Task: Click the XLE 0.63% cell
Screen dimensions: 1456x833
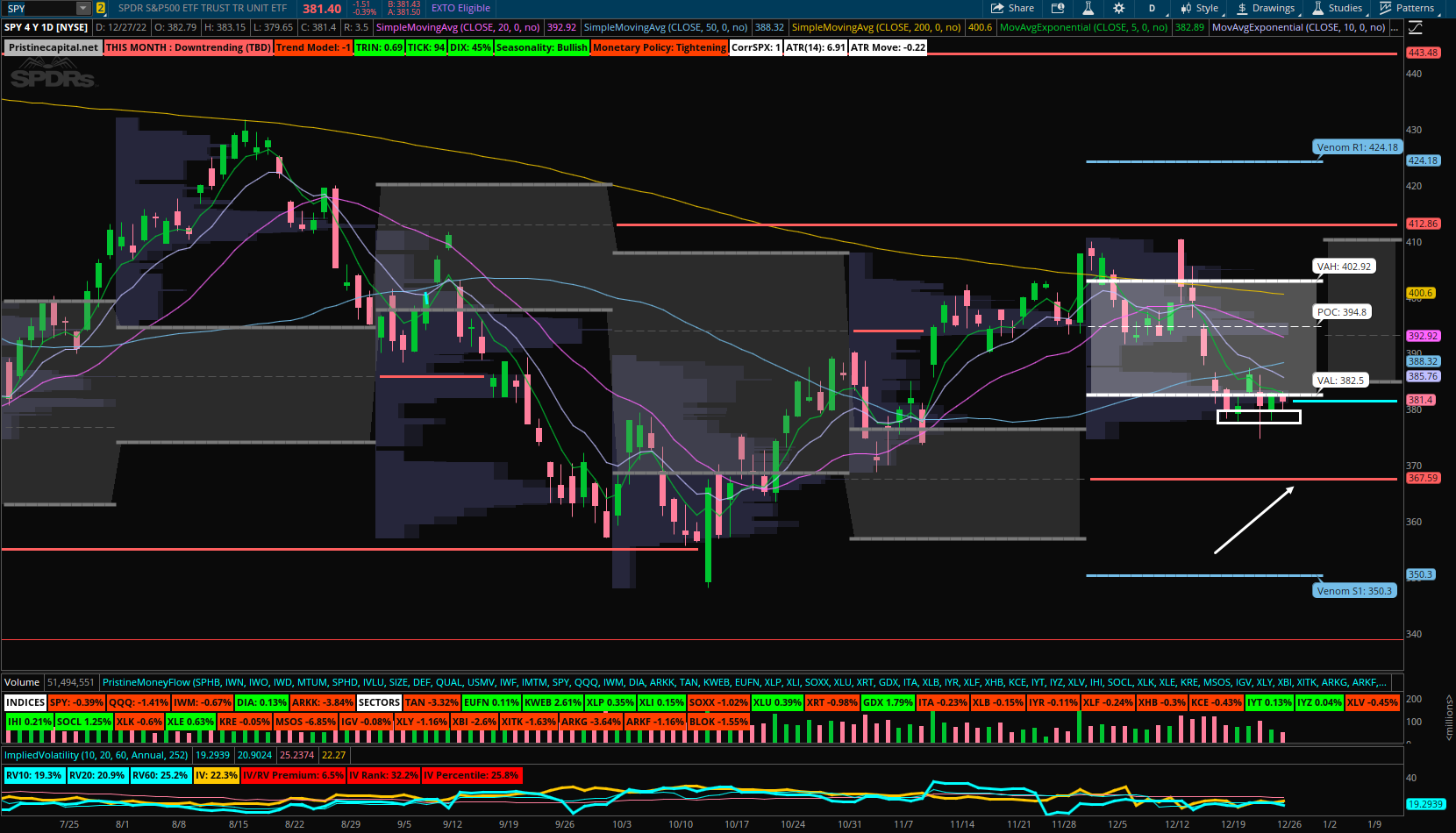Action: pos(190,722)
